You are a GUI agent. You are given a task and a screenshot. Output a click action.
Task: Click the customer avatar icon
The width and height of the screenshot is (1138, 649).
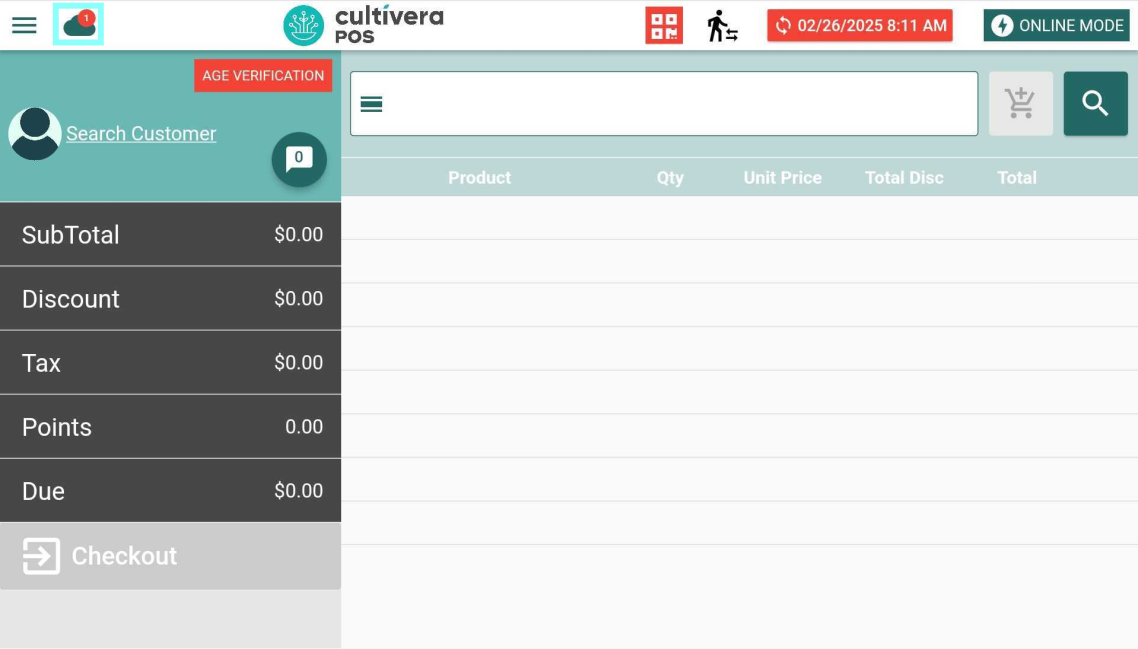point(34,134)
